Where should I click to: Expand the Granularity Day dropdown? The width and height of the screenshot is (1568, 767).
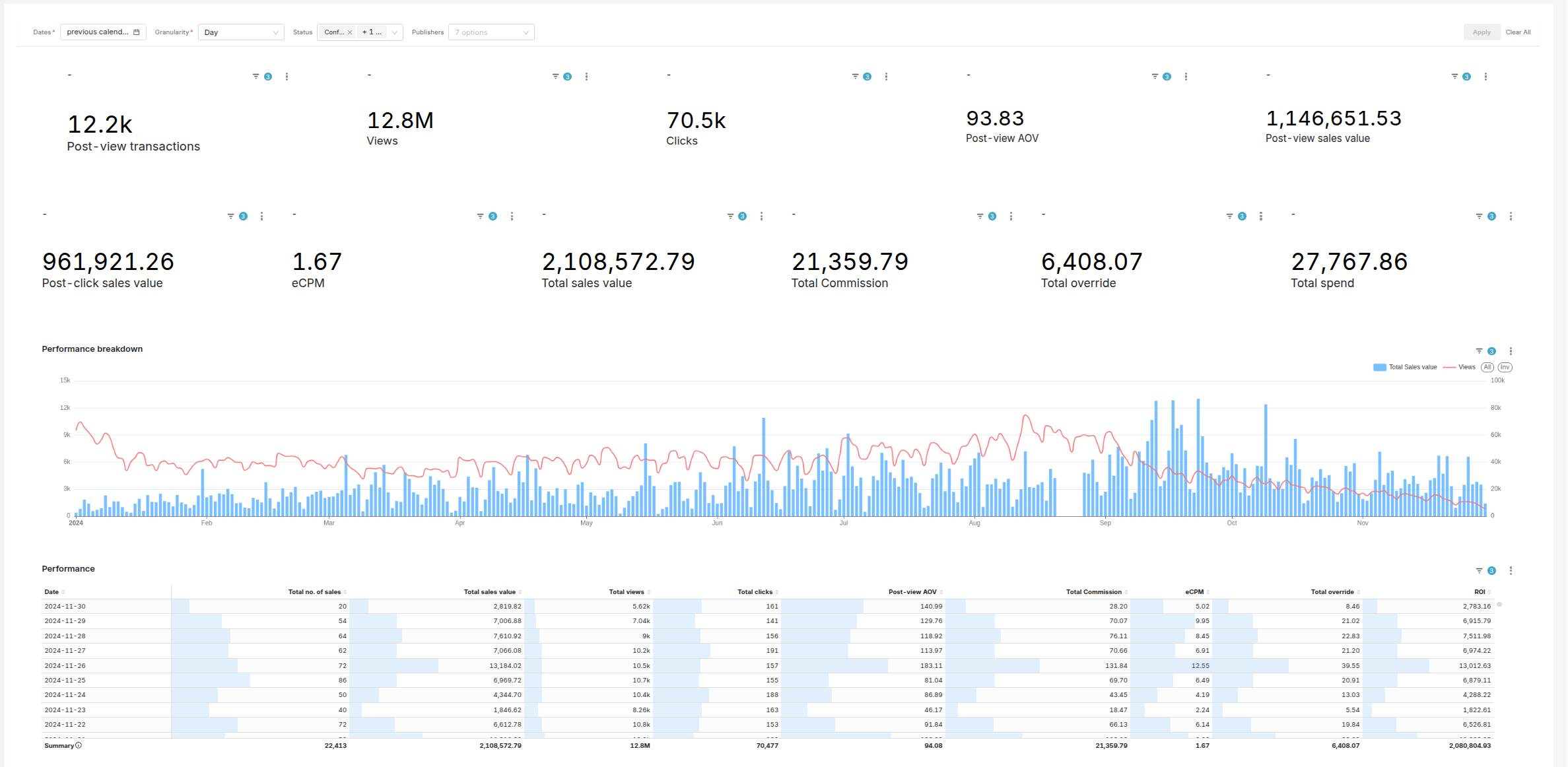[x=241, y=32]
